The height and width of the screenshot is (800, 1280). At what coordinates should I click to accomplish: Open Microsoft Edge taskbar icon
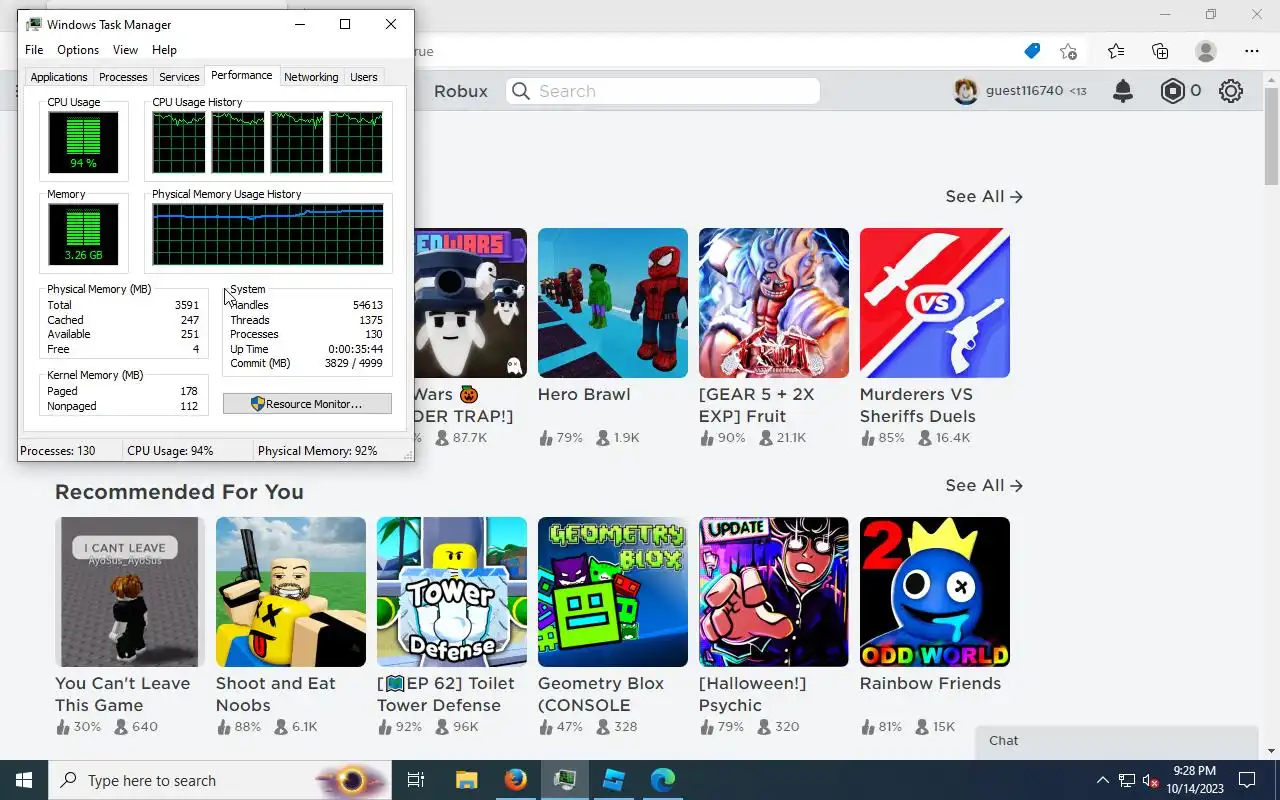click(x=662, y=780)
